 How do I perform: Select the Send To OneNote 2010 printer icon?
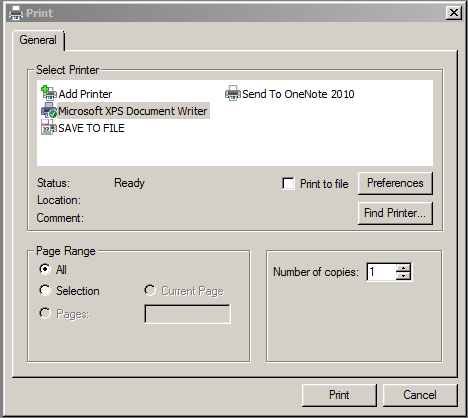(233, 93)
